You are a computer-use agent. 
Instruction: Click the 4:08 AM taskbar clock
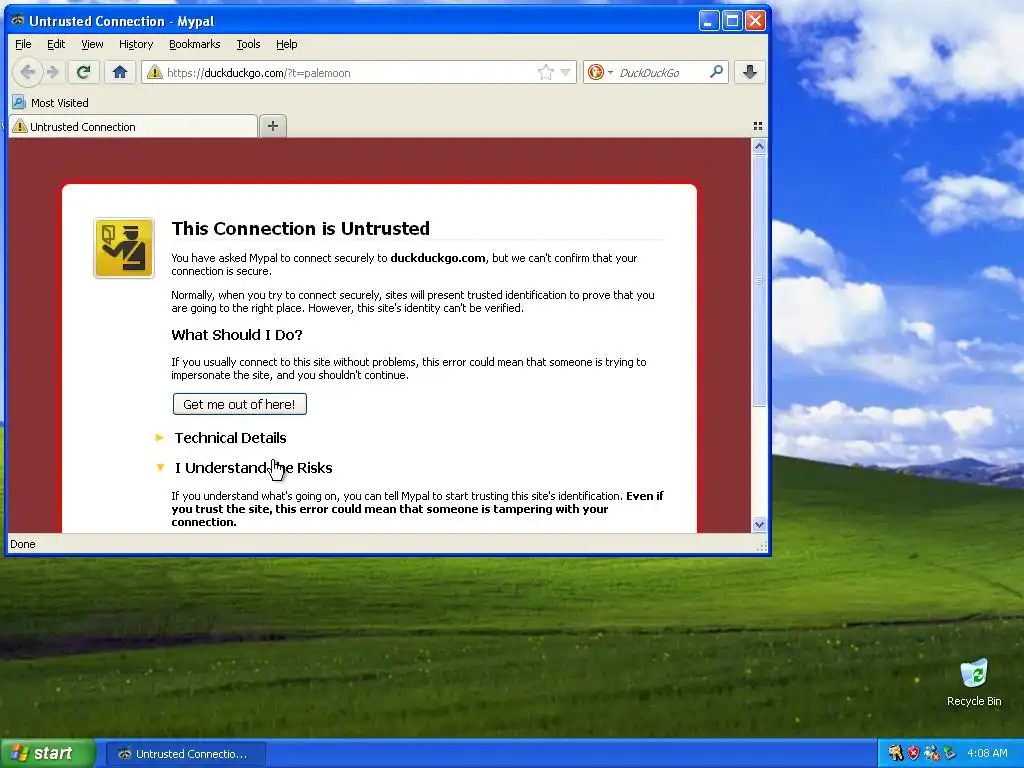[x=987, y=754]
